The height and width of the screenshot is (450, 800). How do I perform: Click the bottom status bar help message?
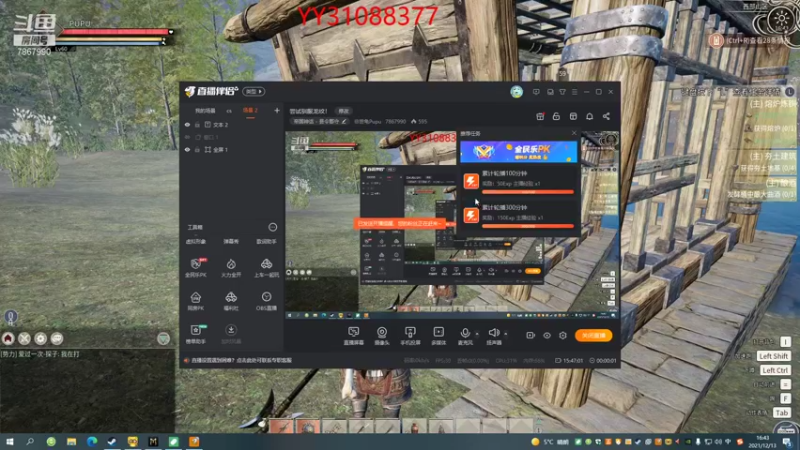point(242,360)
